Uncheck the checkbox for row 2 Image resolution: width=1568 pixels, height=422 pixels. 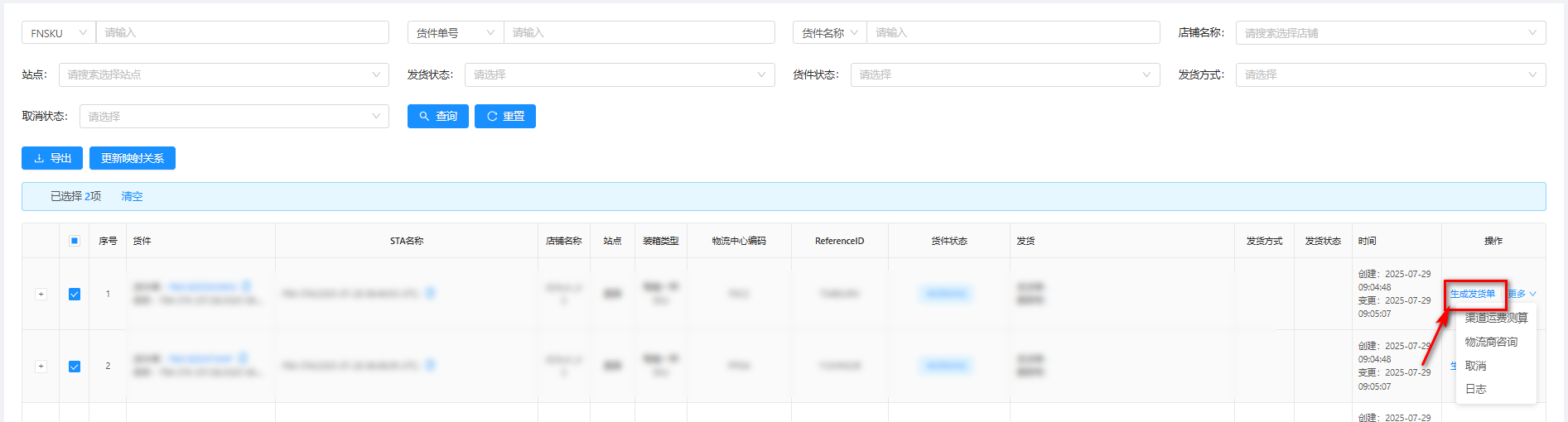(75, 366)
